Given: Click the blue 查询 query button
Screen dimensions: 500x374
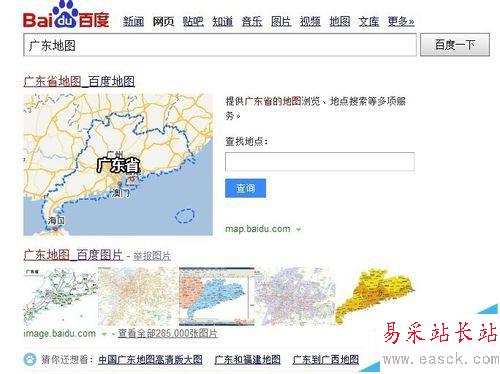Looking at the screenshot, I should click(245, 188).
